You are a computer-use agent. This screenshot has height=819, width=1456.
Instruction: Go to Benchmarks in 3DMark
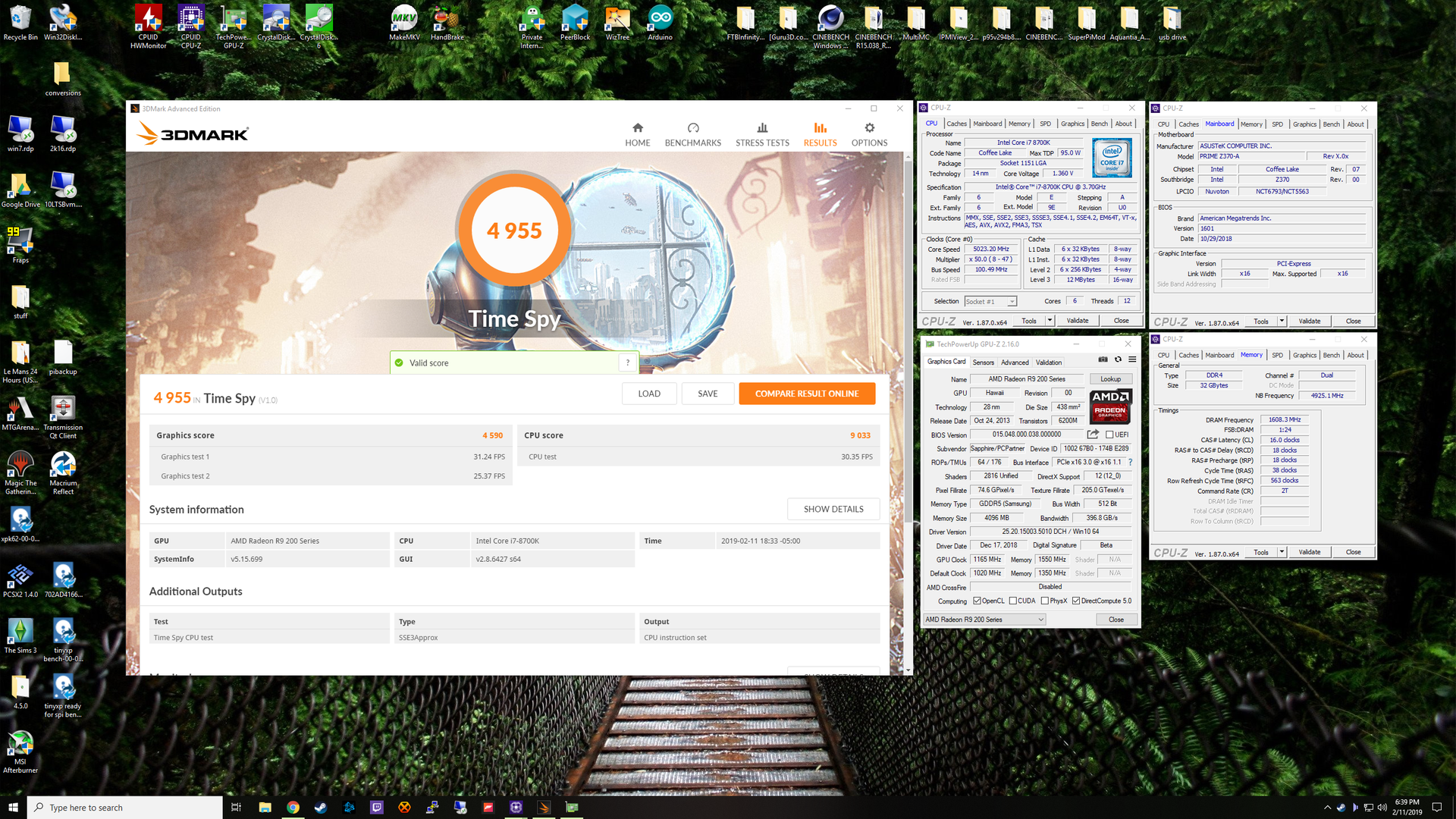click(x=692, y=134)
